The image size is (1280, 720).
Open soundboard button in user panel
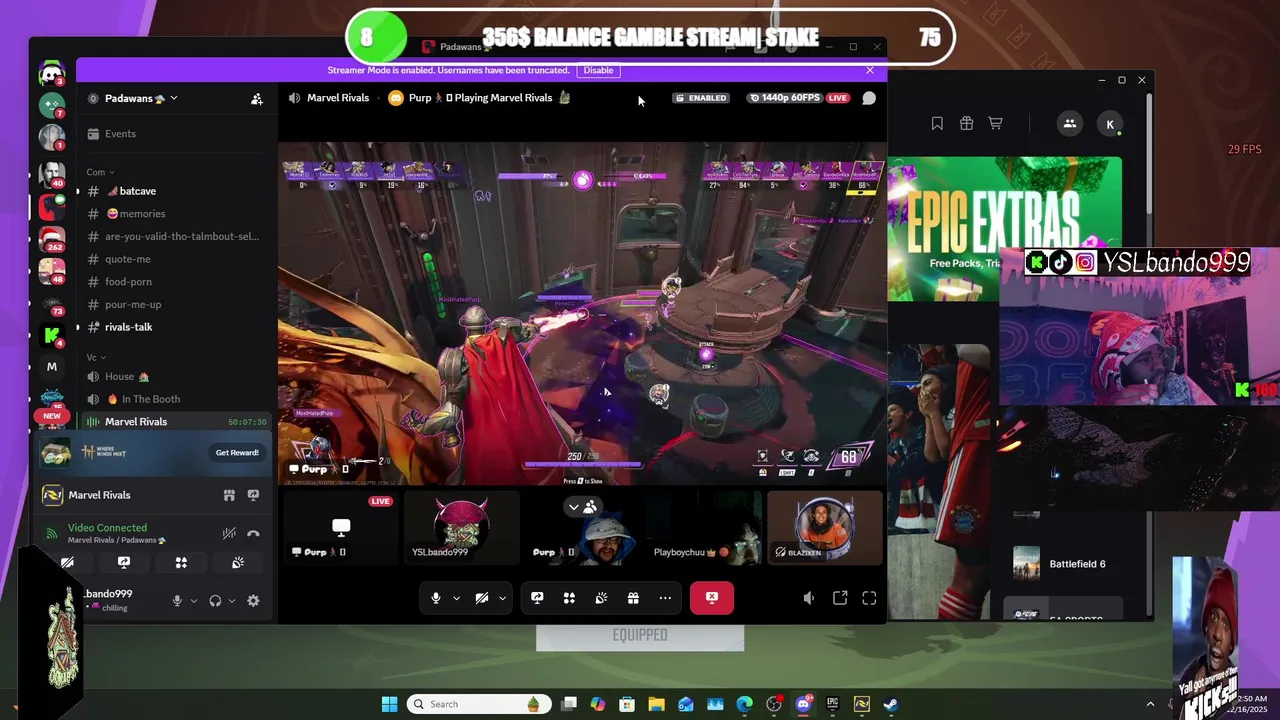click(x=238, y=563)
